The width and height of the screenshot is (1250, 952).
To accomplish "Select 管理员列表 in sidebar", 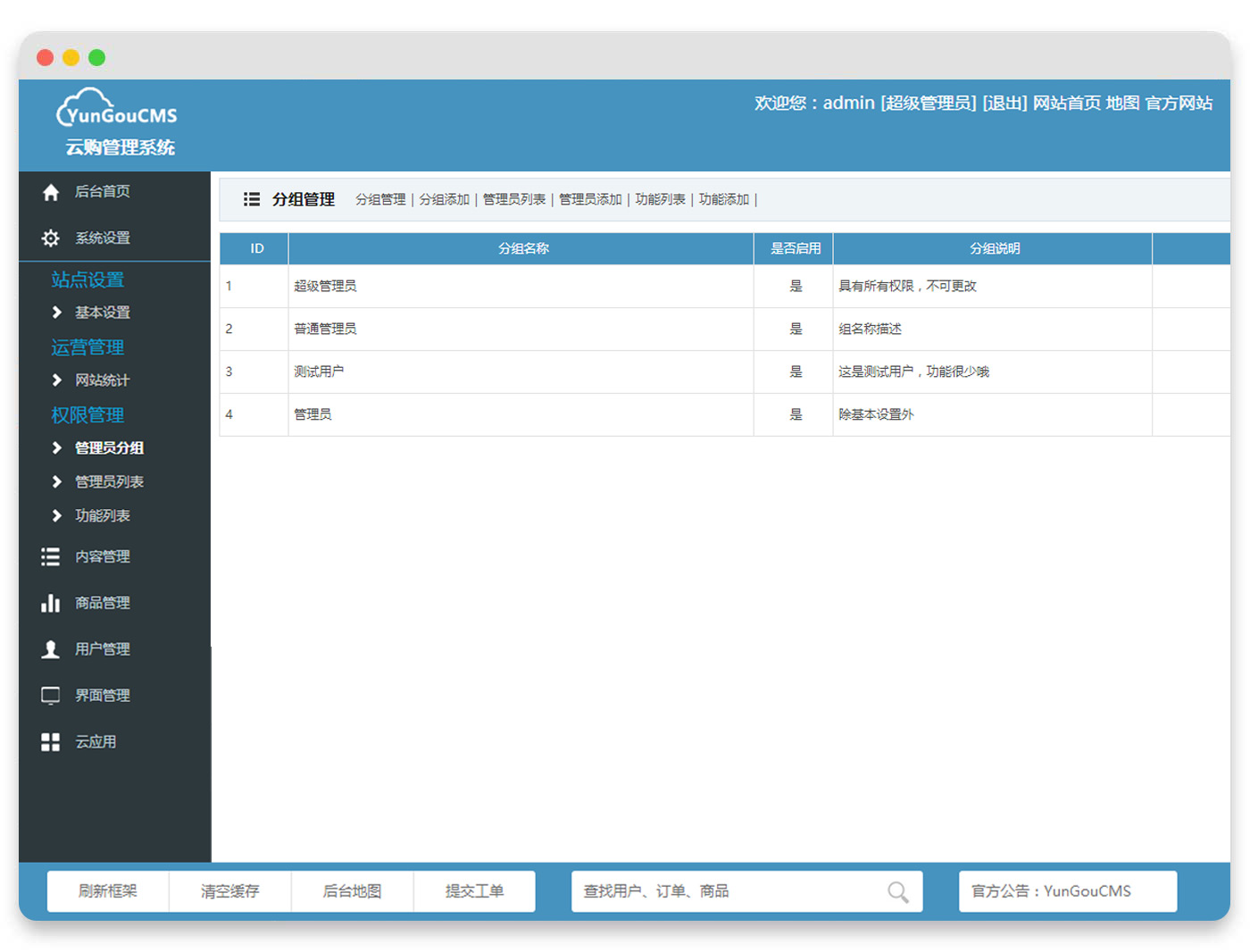I will pos(109,482).
